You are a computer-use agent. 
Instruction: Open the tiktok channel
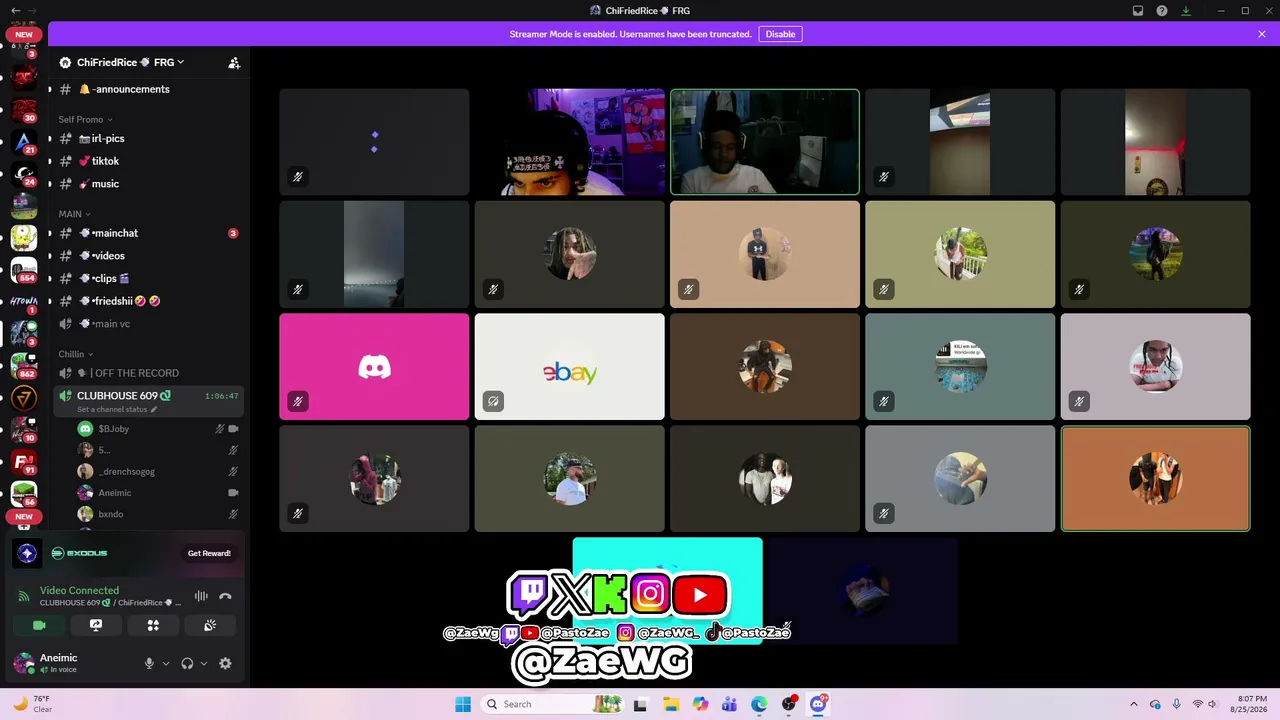point(148,161)
